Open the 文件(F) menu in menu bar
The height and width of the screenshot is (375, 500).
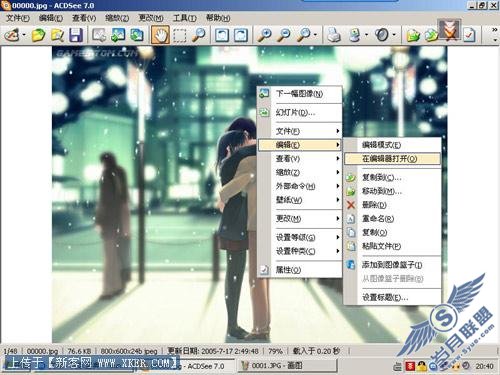coord(18,18)
